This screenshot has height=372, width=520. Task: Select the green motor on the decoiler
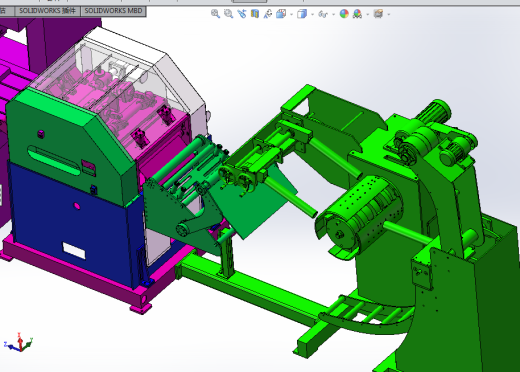click(x=434, y=112)
